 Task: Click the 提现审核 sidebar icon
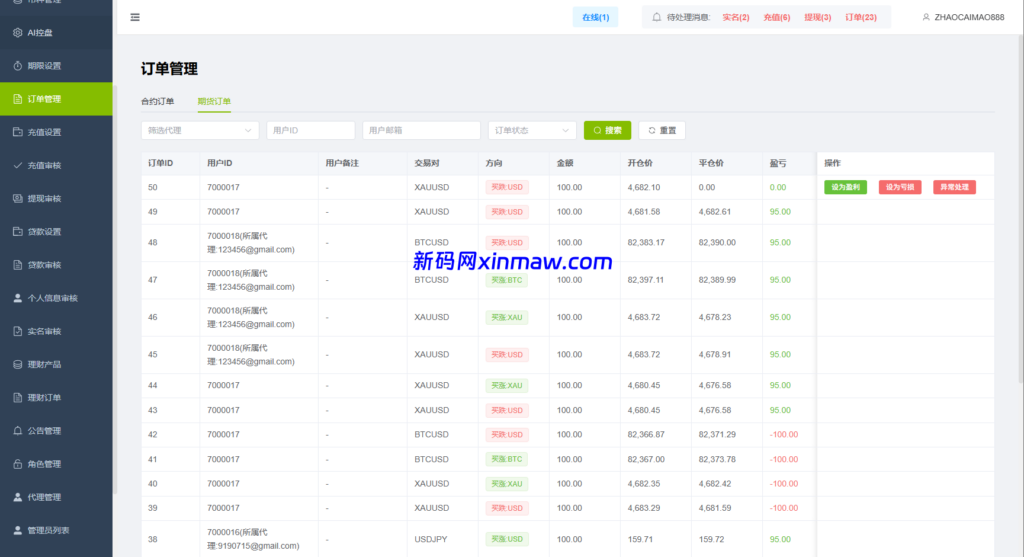coord(18,199)
